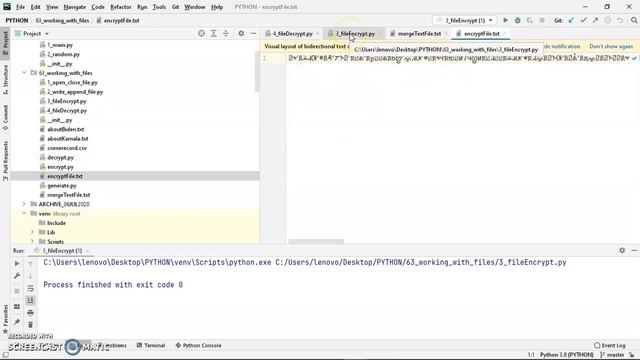Open the Terminal tool window
This screenshot has width=640, height=360.
click(151, 345)
